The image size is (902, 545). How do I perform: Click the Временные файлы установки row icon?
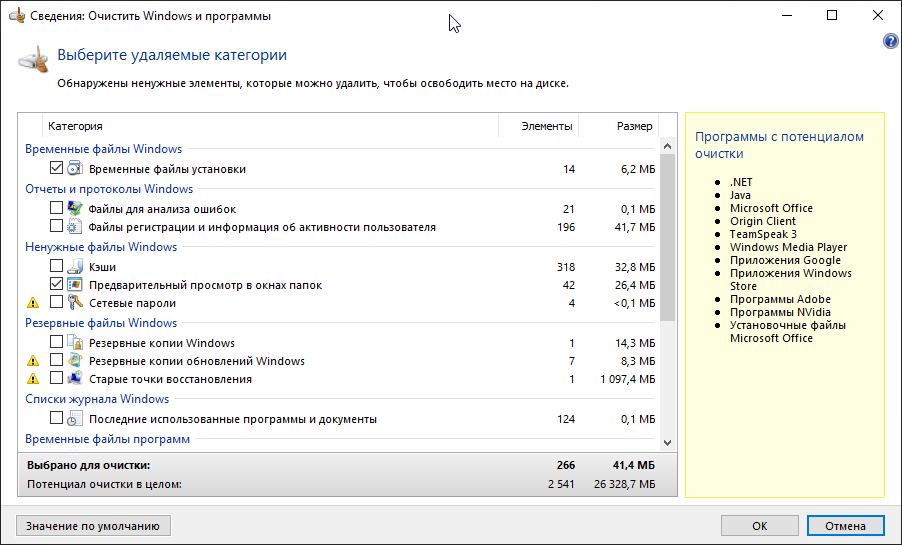75,169
